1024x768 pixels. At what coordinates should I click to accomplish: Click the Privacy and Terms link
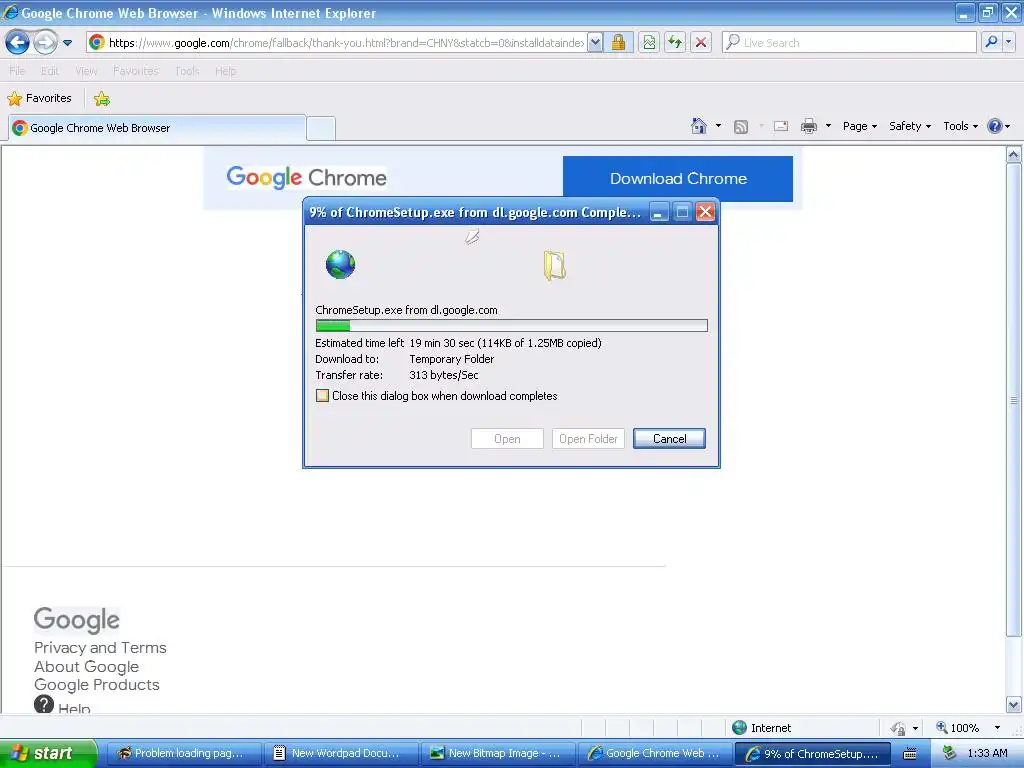point(100,648)
